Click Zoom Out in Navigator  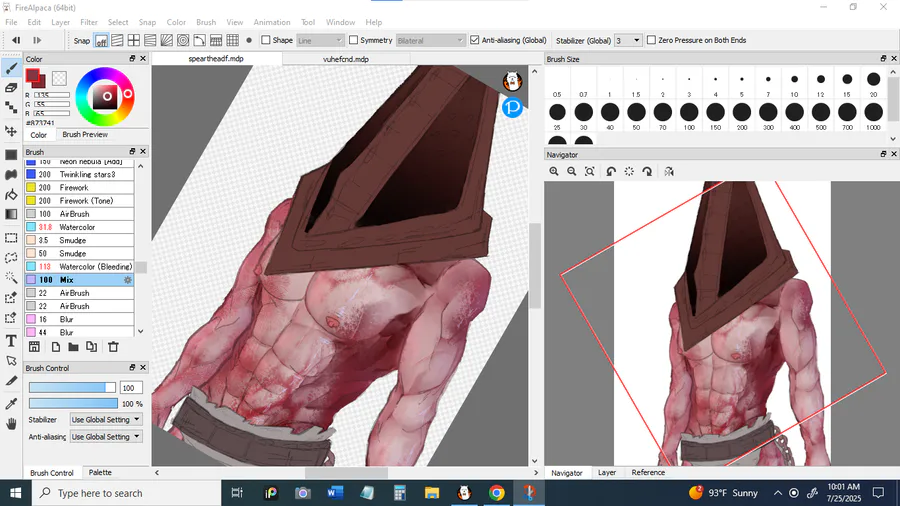pos(572,172)
